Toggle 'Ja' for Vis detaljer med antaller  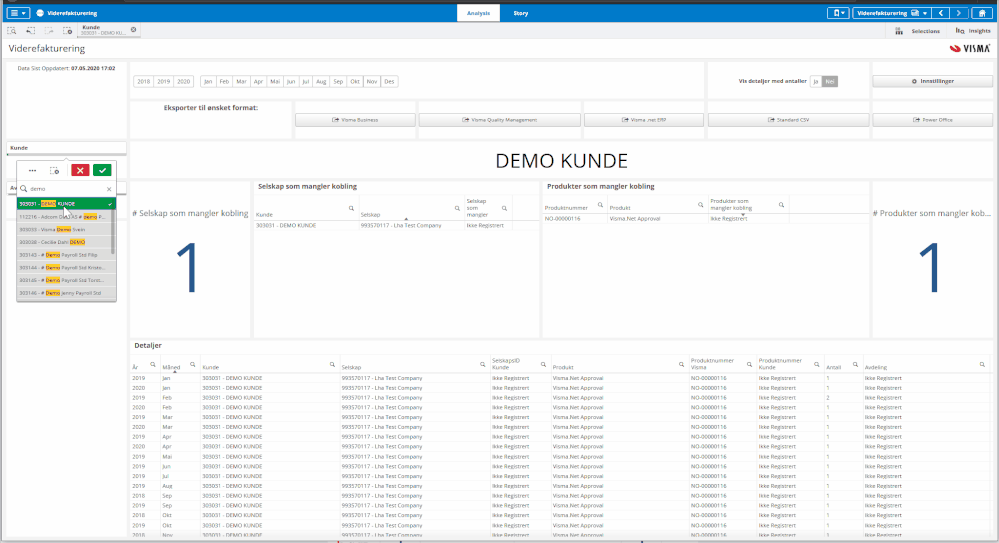click(x=815, y=80)
